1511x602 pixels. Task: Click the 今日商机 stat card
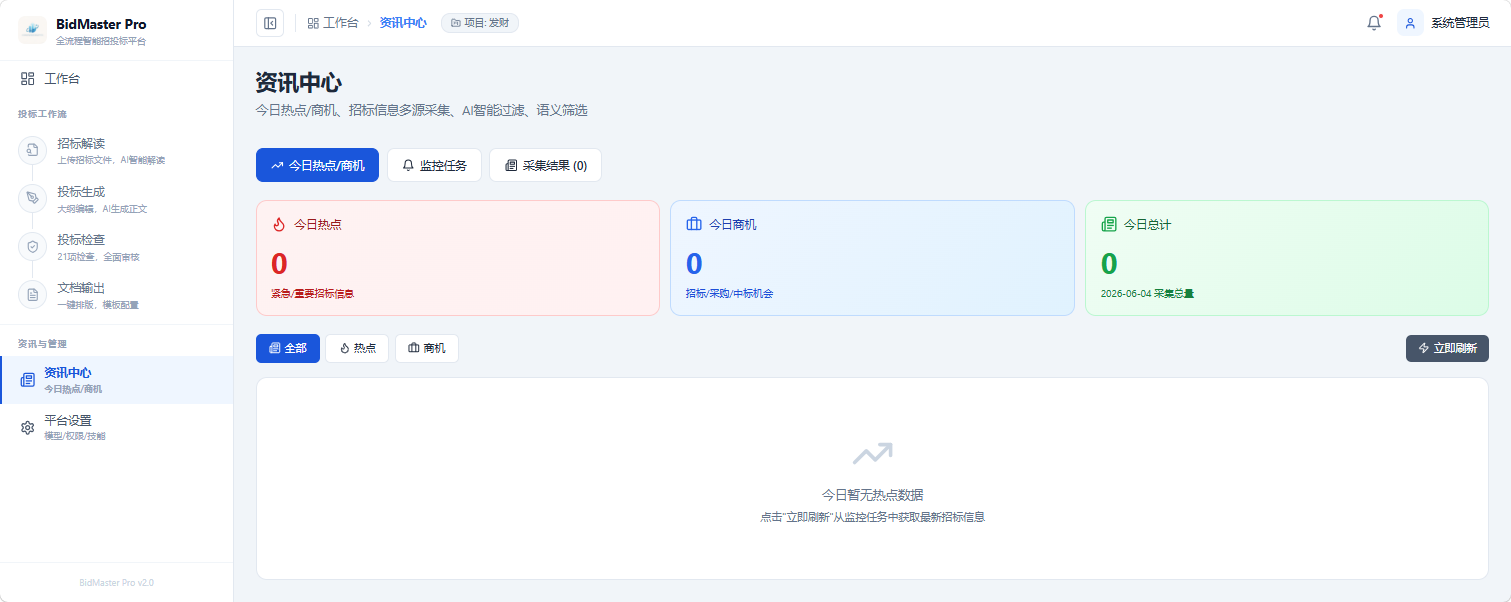[x=872, y=258]
